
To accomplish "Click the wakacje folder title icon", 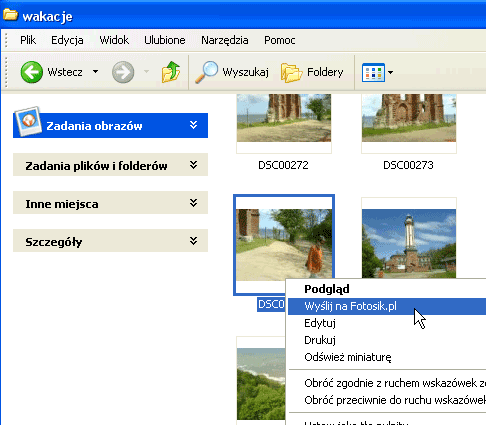I will [x=10, y=15].
